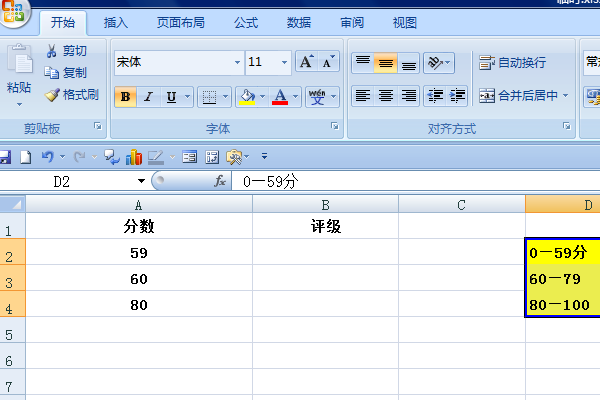Align text right
The width and height of the screenshot is (600, 400).
409,95
